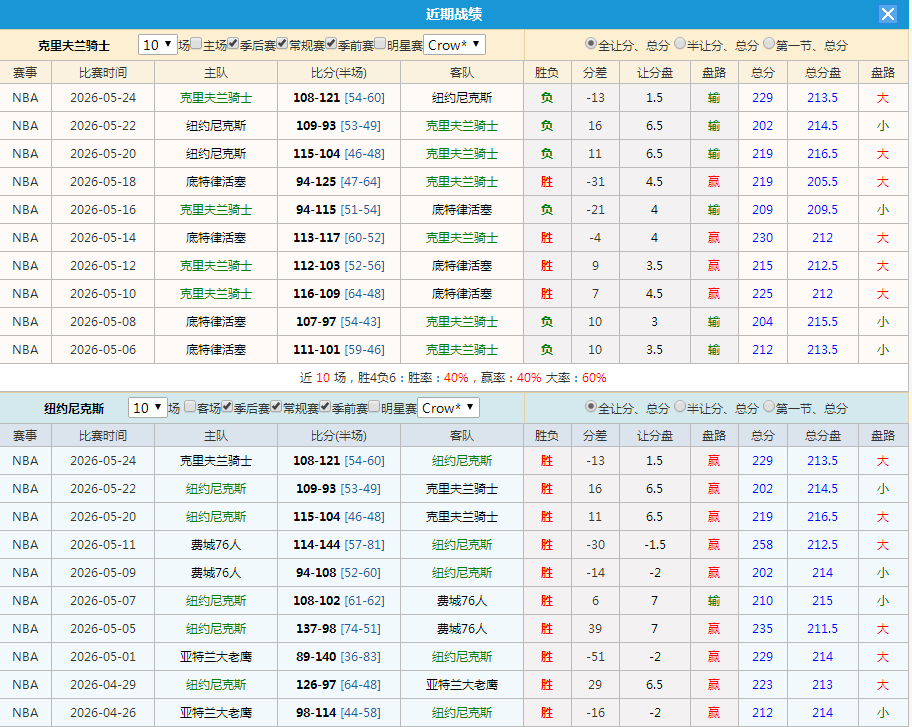Click 总分盘 value 211.5 on 2026-05-05 row
This screenshot has height=727, width=912.
click(x=822, y=629)
